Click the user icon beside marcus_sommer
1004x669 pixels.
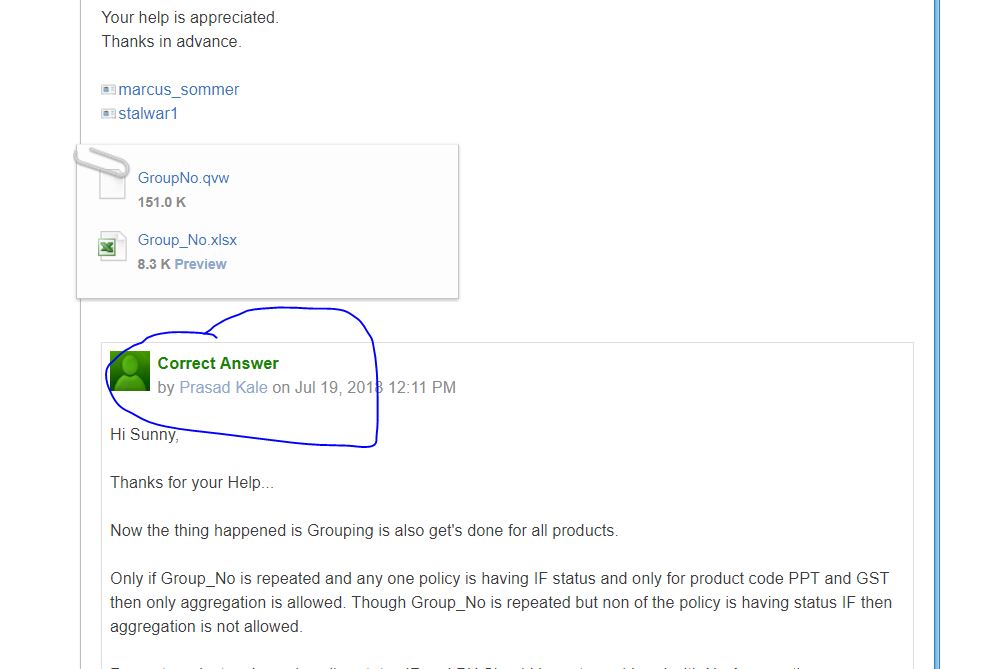click(108, 90)
